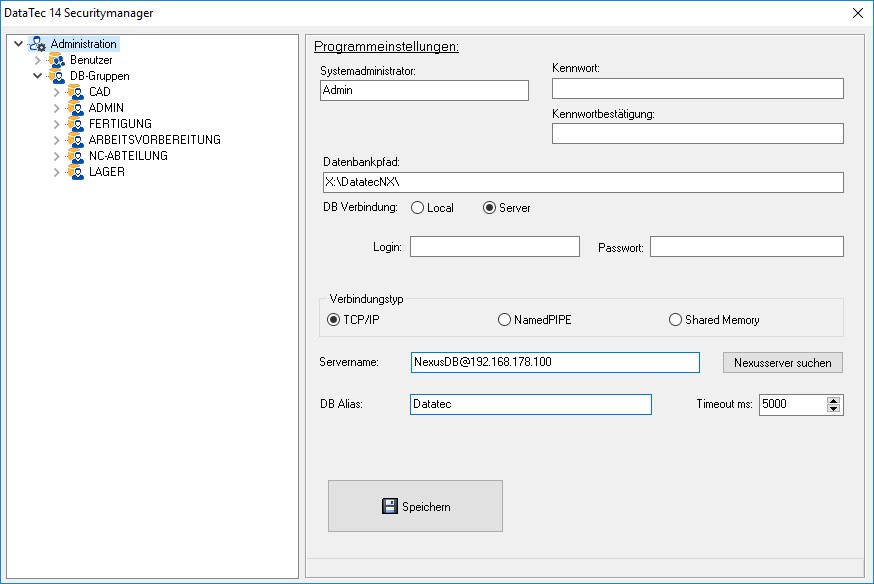
Task: Click the NC-ABTEILUNG group icon
Action: [76, 156]
